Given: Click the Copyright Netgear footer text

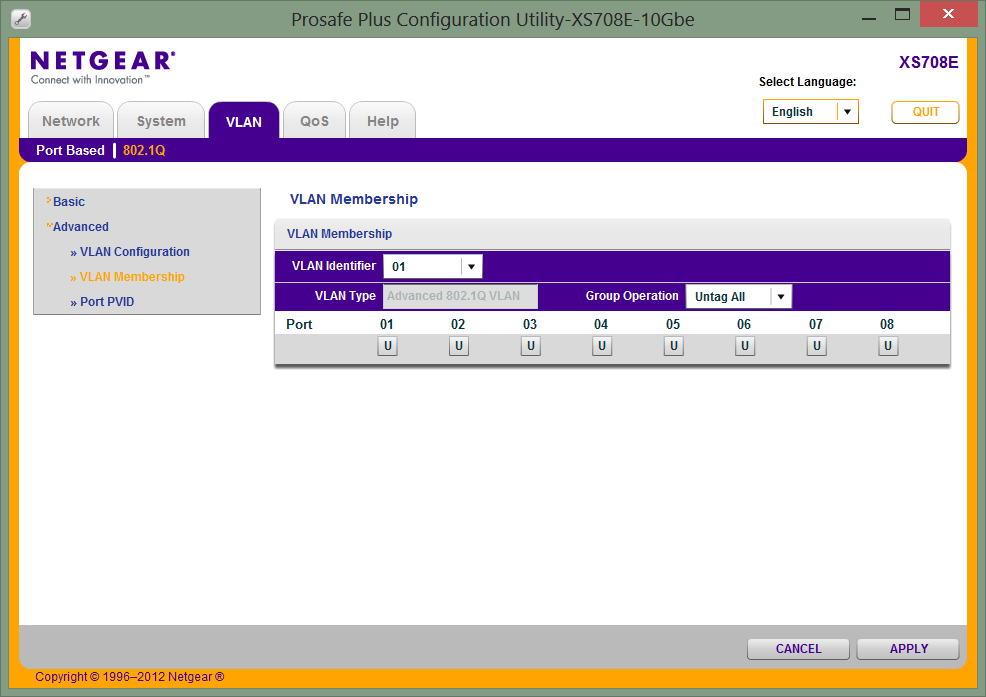Looking at the screenshot, I should point(130,677).
